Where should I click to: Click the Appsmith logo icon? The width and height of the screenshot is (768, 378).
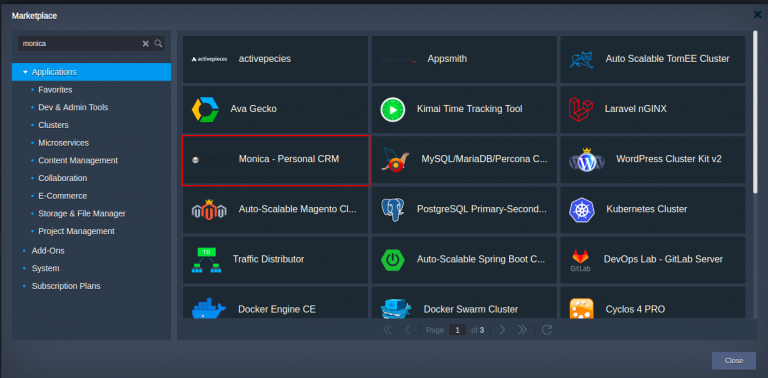click(x=398, y=59)
